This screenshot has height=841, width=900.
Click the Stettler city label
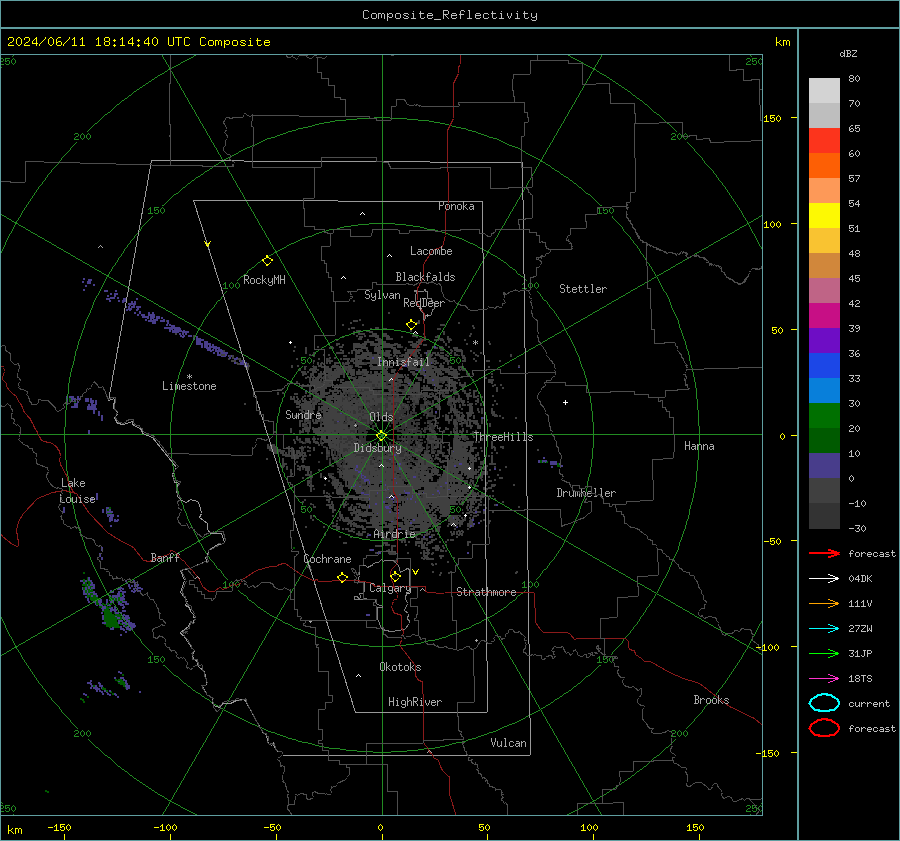click(x=583, y=289)
